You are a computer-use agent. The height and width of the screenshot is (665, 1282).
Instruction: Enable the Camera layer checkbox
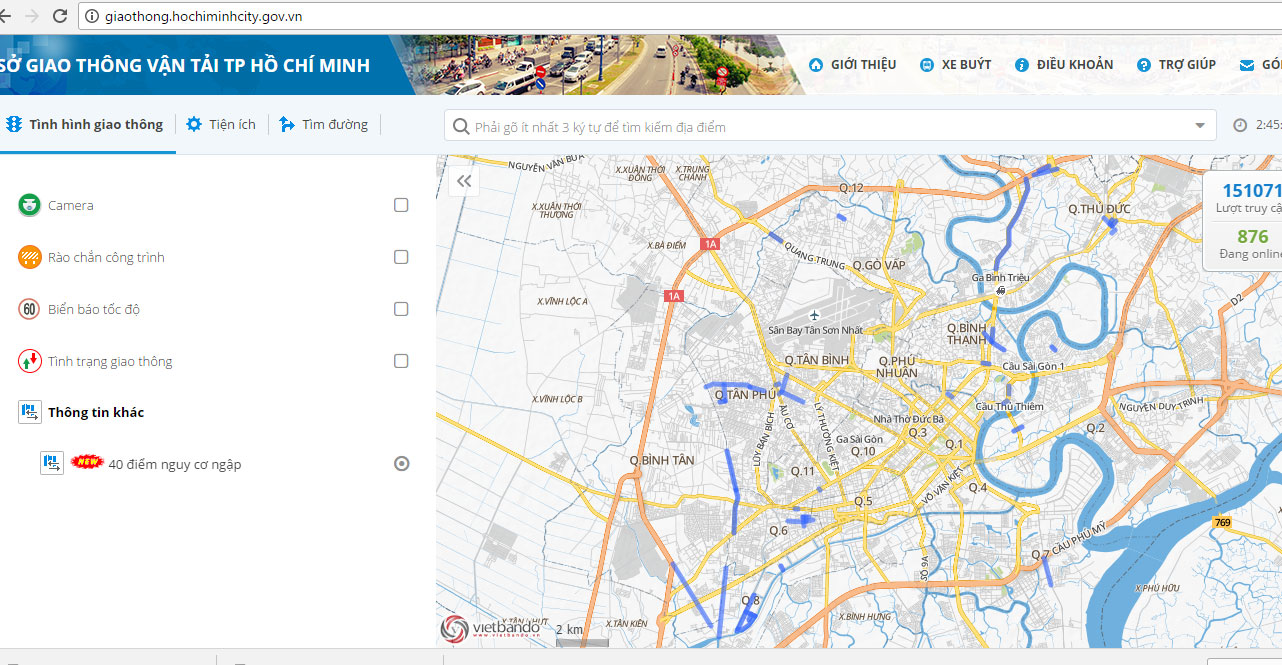coord(401,205)
